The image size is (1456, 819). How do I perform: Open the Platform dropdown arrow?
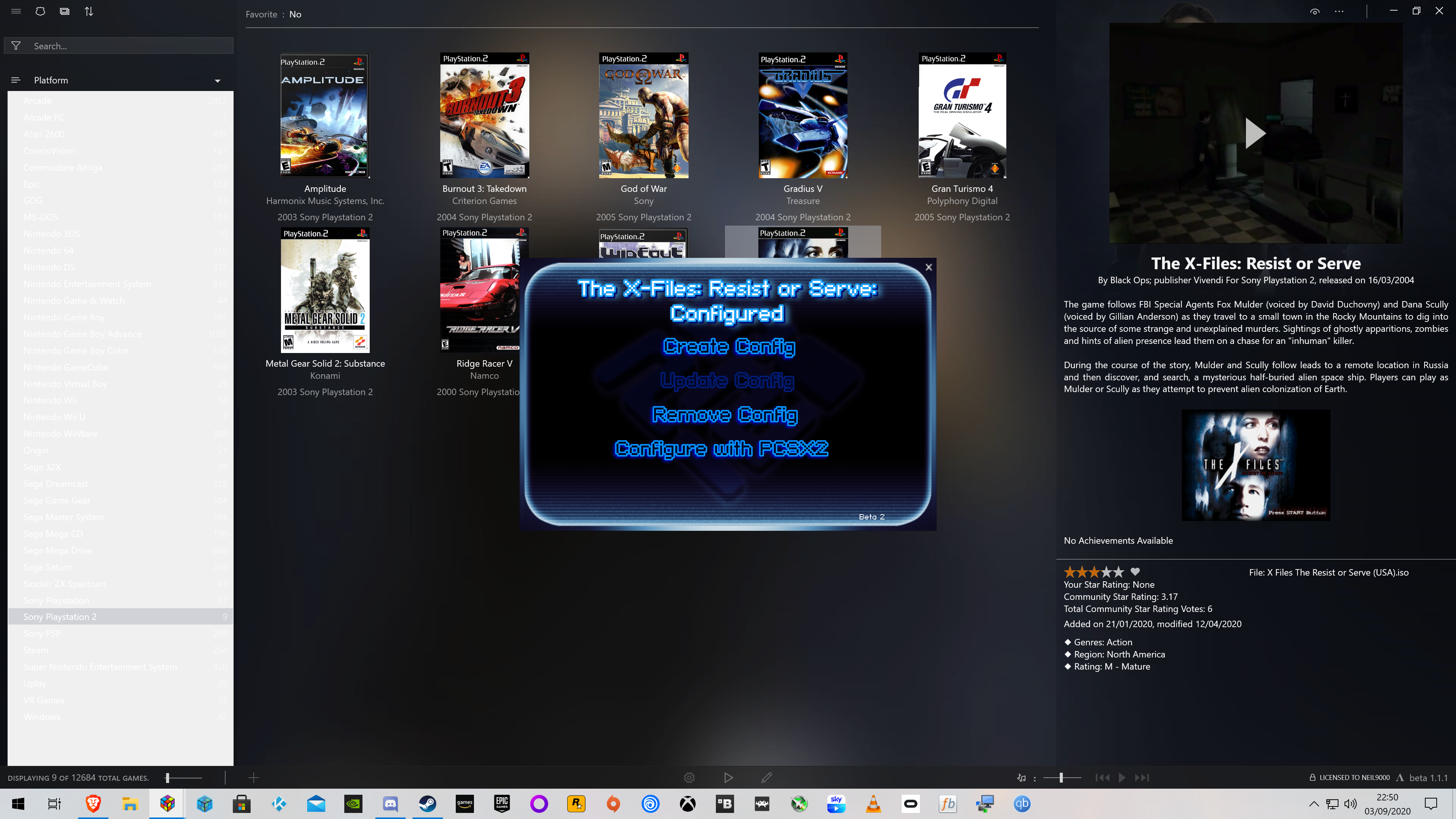click(x=218, y=81)
